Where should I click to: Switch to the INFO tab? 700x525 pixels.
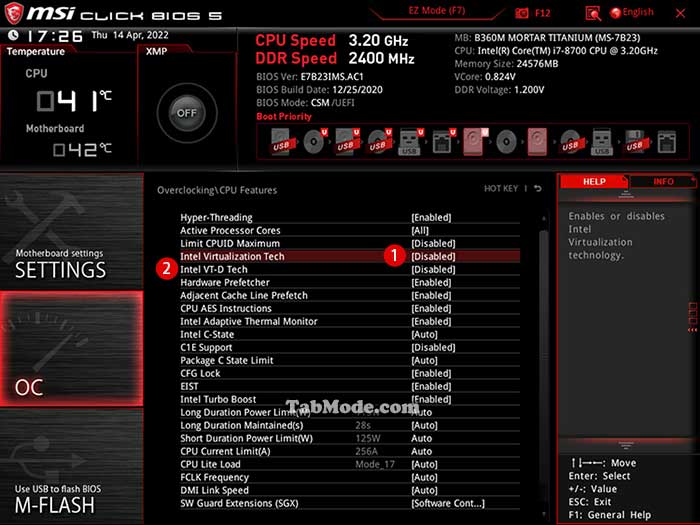pos(663,181)
